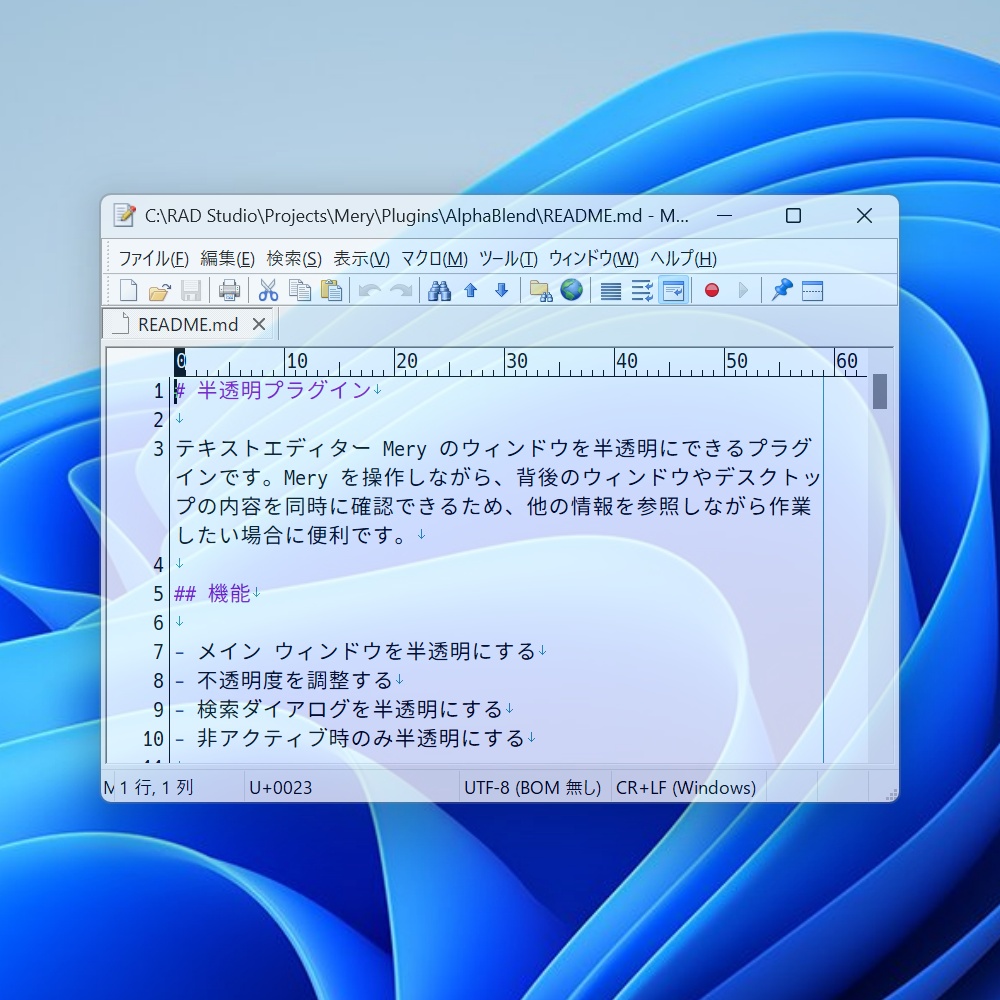Start macro recording with the red circle
Screen dimensions: 1000x1000
(712, 291)
